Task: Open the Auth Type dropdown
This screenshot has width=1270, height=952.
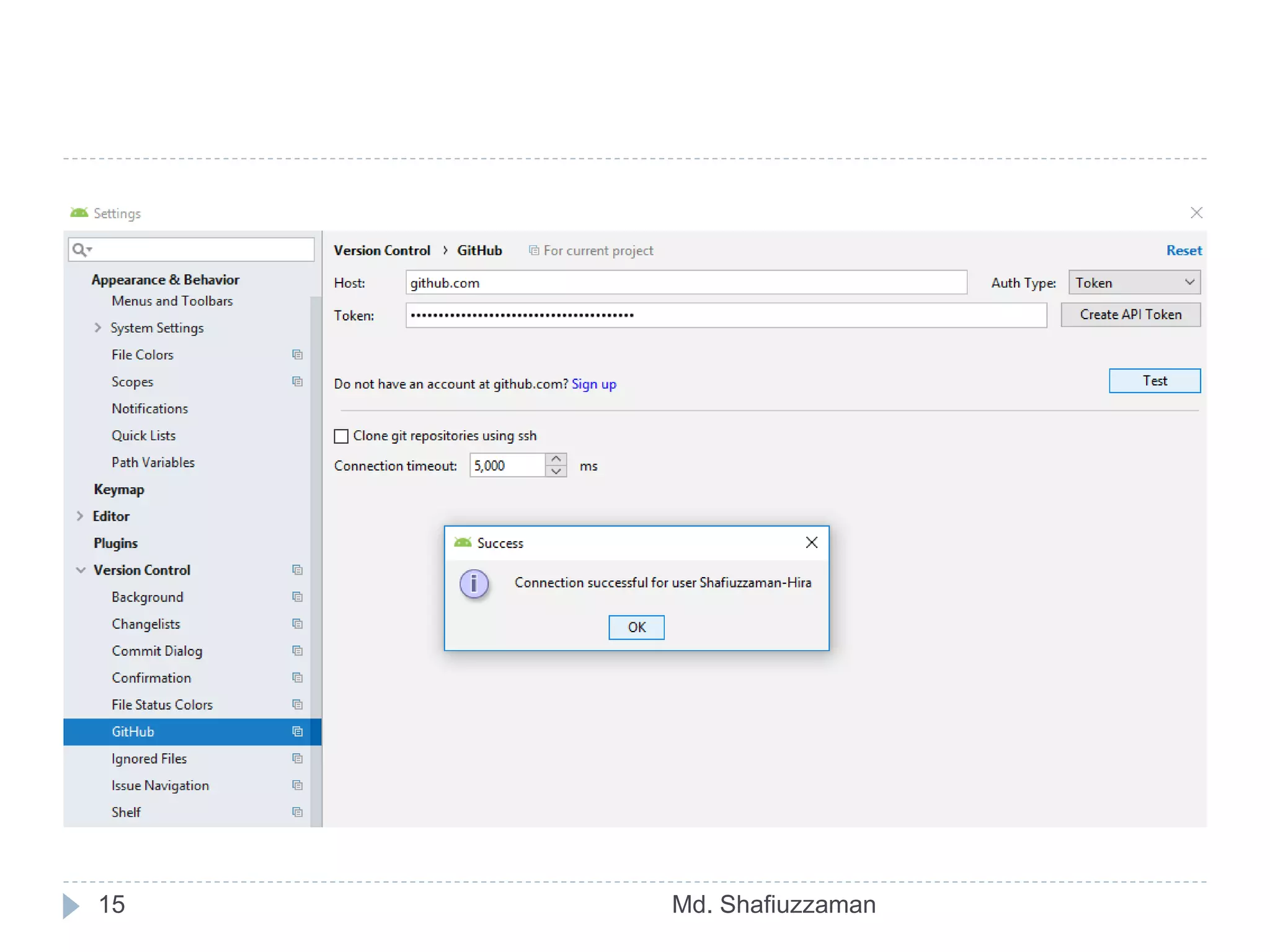Action: 1134,283
